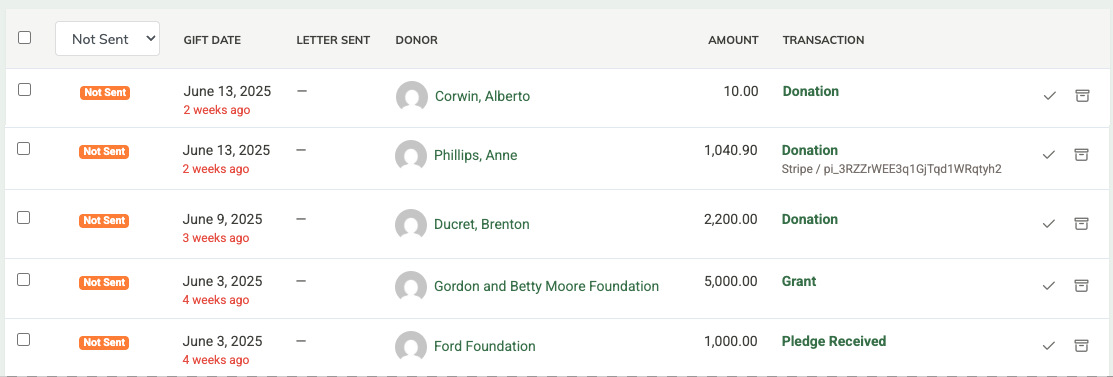Image resolution: width=1113 pixels, height=377 pixels.
Task: Click the Not Sent badge for Ducret
Action: 104,221
